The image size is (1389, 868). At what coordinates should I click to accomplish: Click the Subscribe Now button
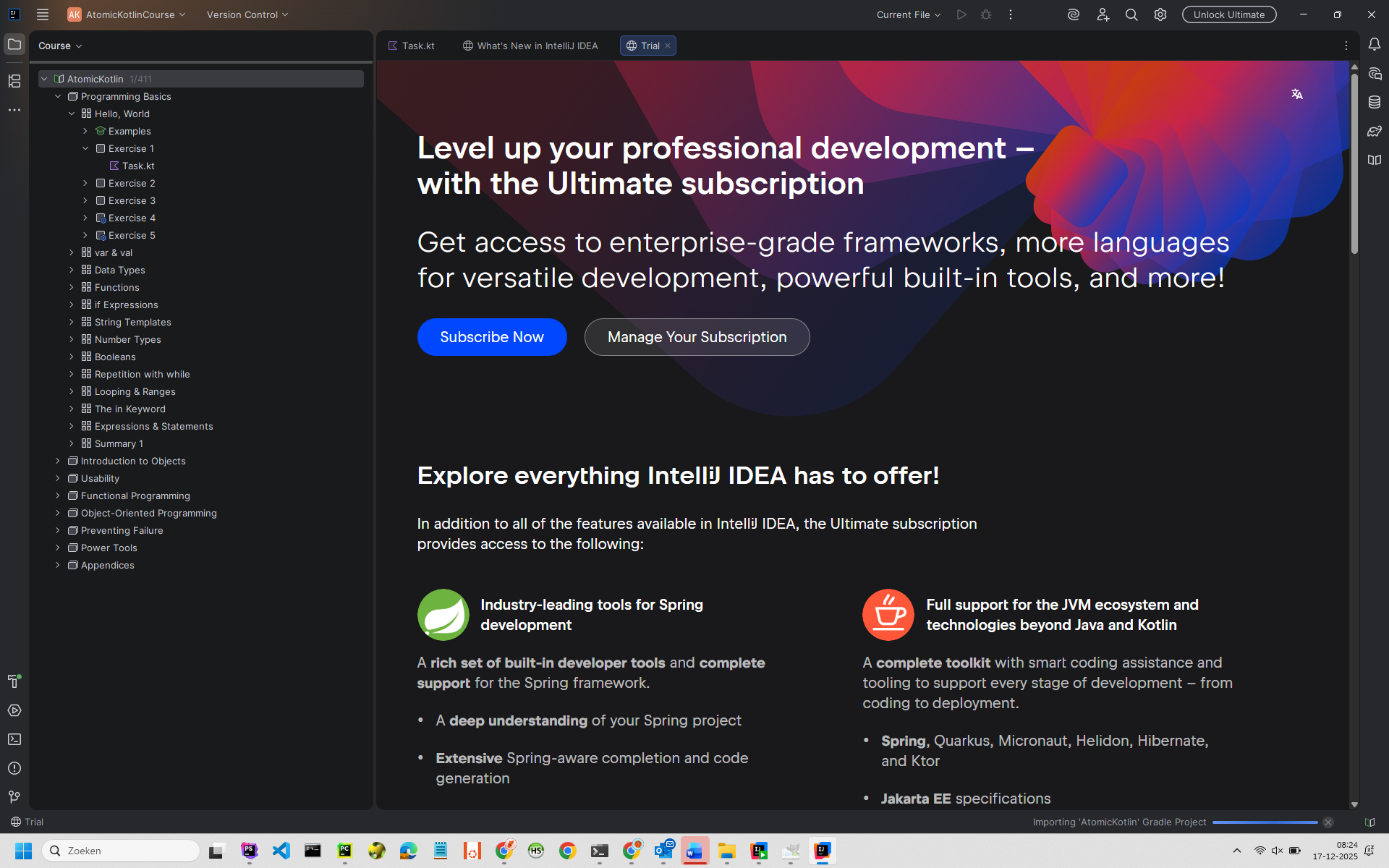492,337
